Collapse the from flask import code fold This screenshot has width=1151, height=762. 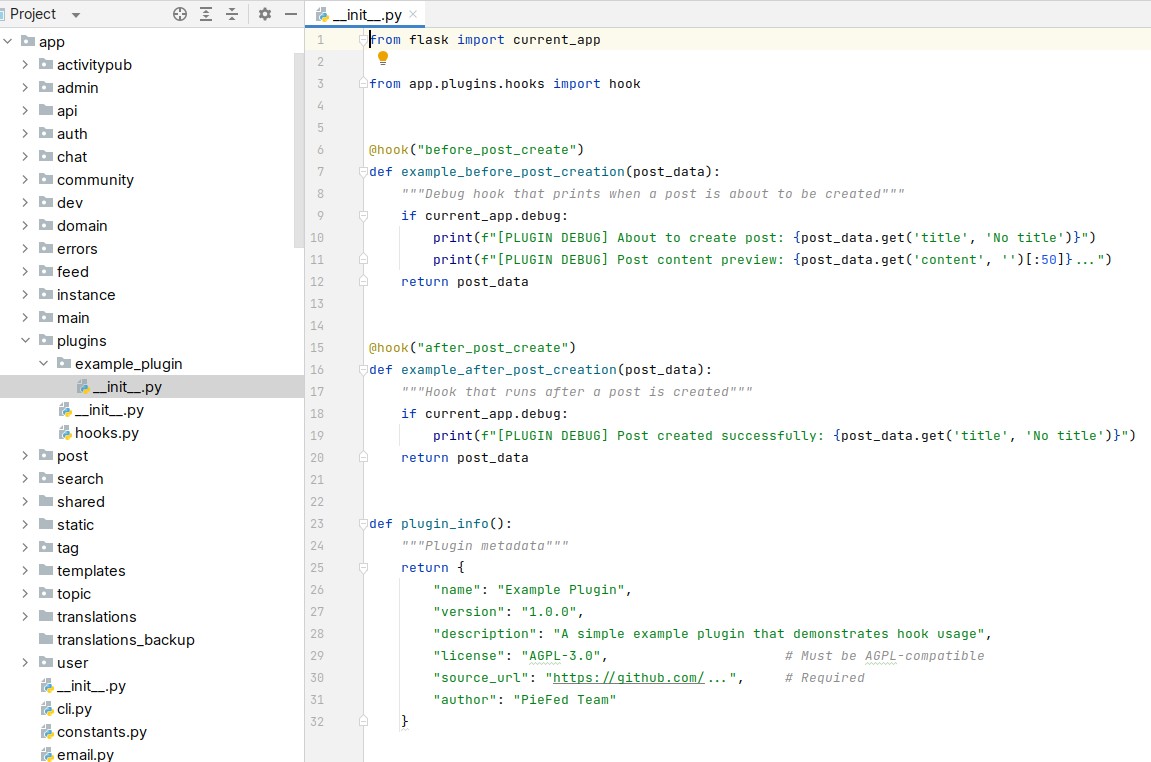coord(362,39)
